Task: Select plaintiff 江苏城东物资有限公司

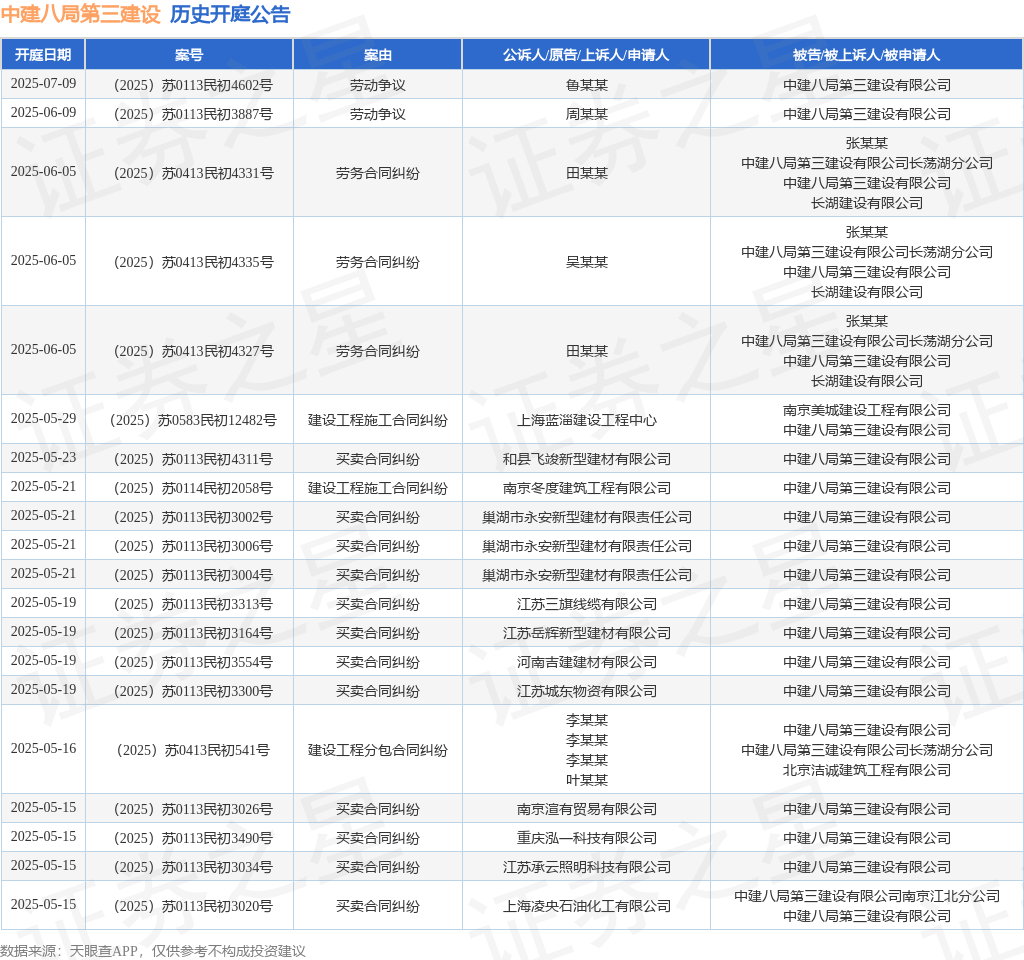Action: click(x=586, y=691)
